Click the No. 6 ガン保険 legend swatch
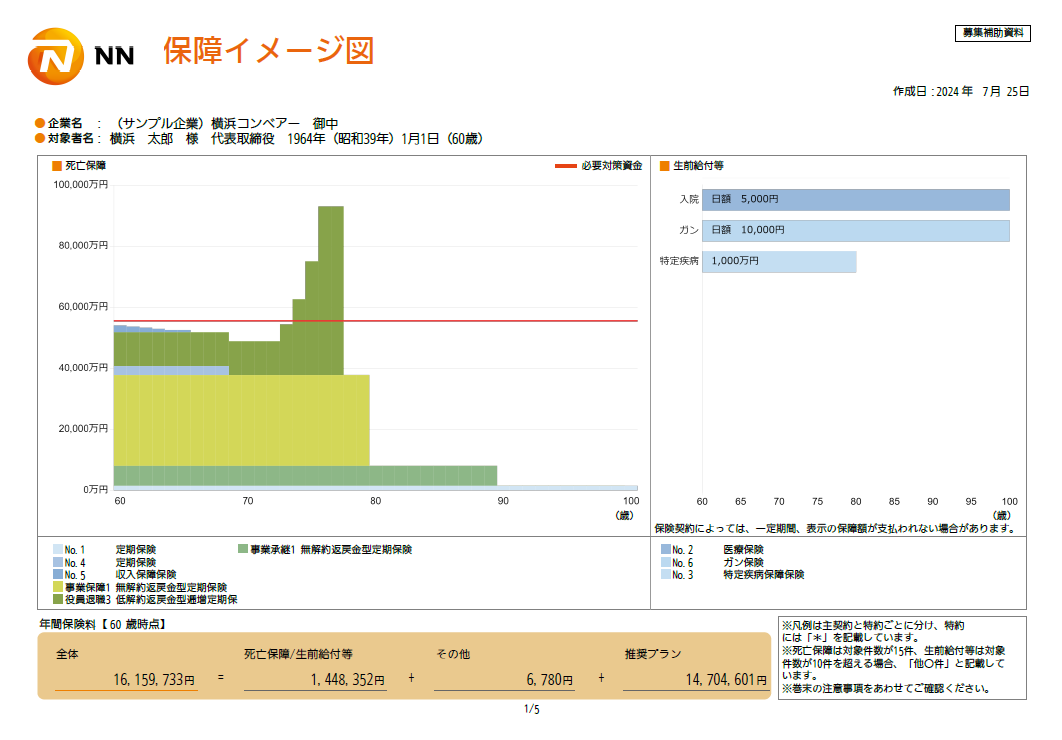Image resolution: width=1062 pixels, height=740 pixels. pyautogui.click(x=665, y=562)
